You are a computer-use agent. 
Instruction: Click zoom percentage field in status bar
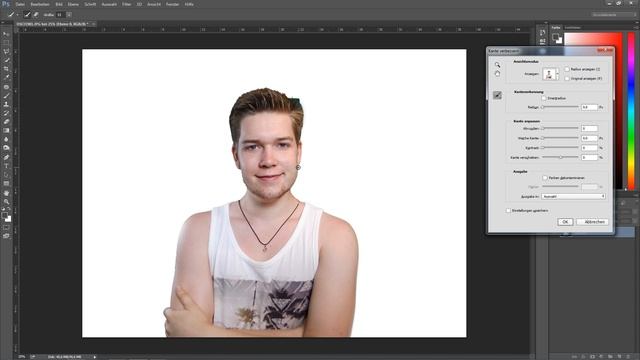point(22,357)
